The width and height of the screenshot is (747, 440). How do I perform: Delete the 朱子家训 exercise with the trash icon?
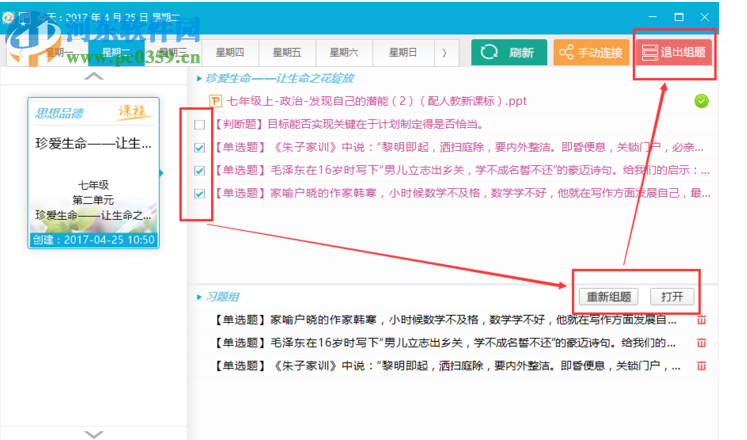coord(701,366)
